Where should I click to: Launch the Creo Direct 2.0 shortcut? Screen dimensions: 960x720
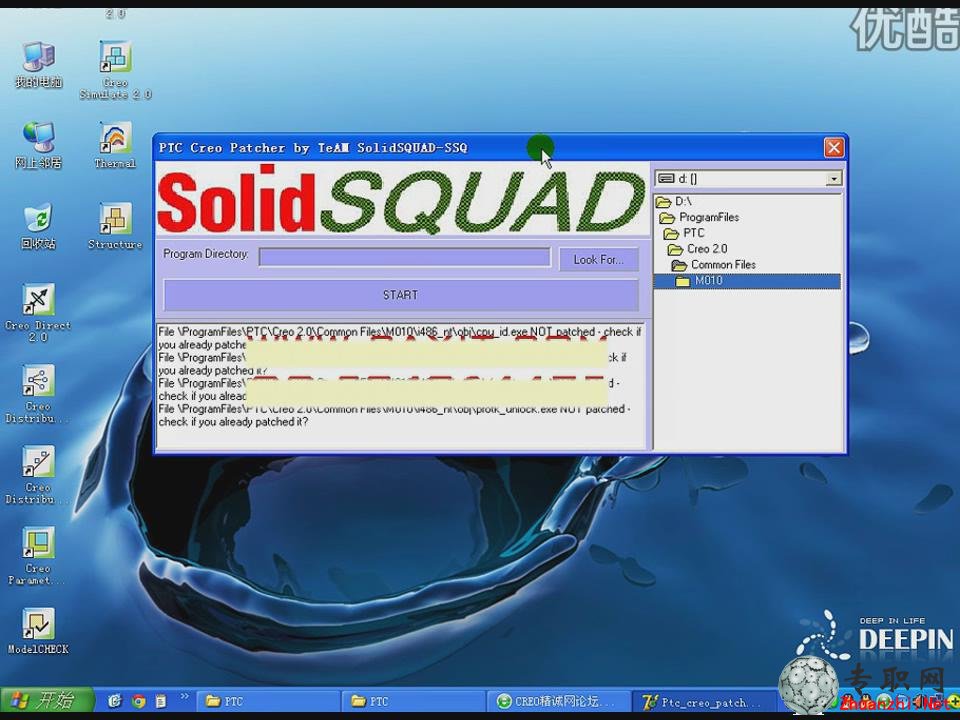click(x=38, y=312)
